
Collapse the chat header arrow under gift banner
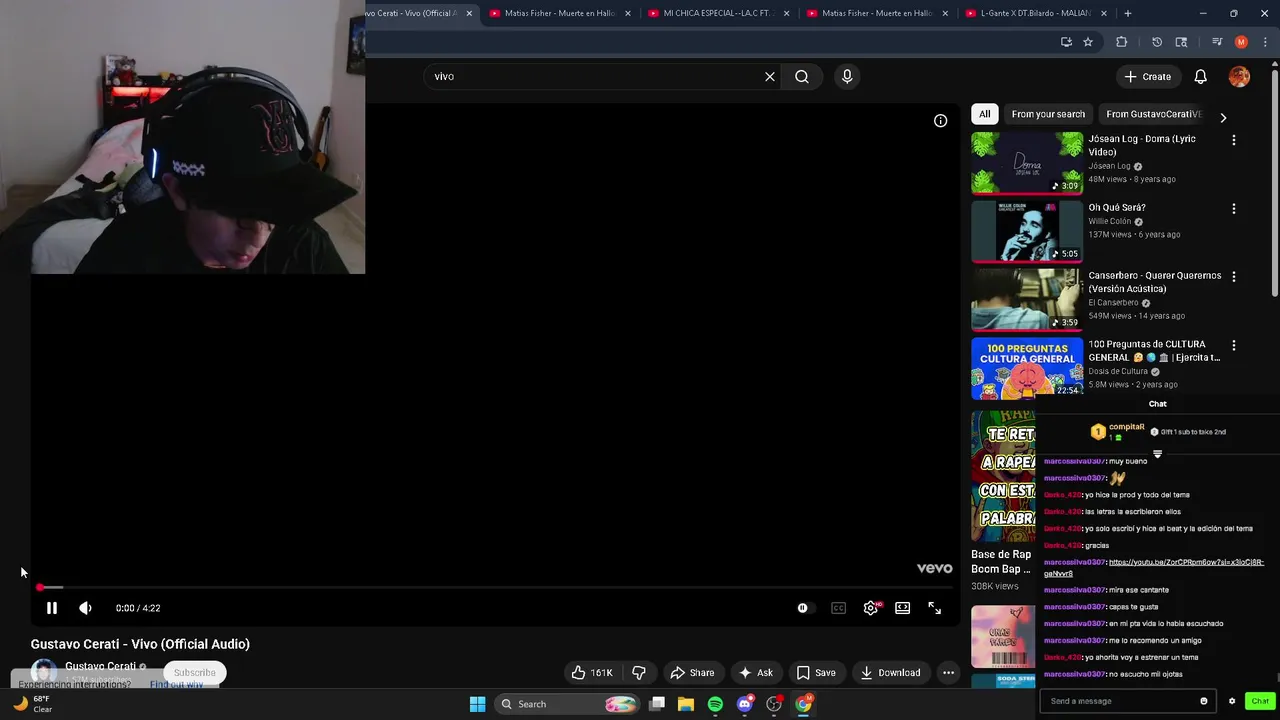pyautogui.click(x=1158, y=454)
